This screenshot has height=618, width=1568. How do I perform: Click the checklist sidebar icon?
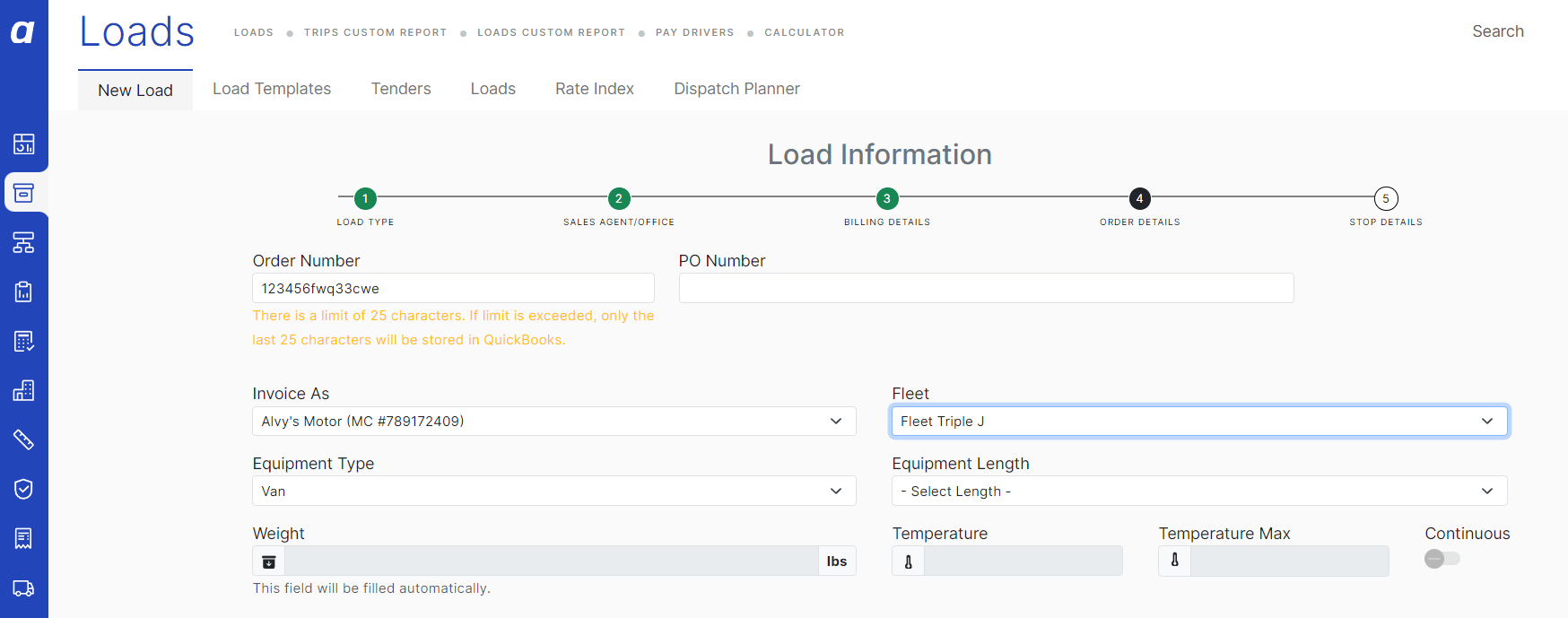tap(23, 341)
